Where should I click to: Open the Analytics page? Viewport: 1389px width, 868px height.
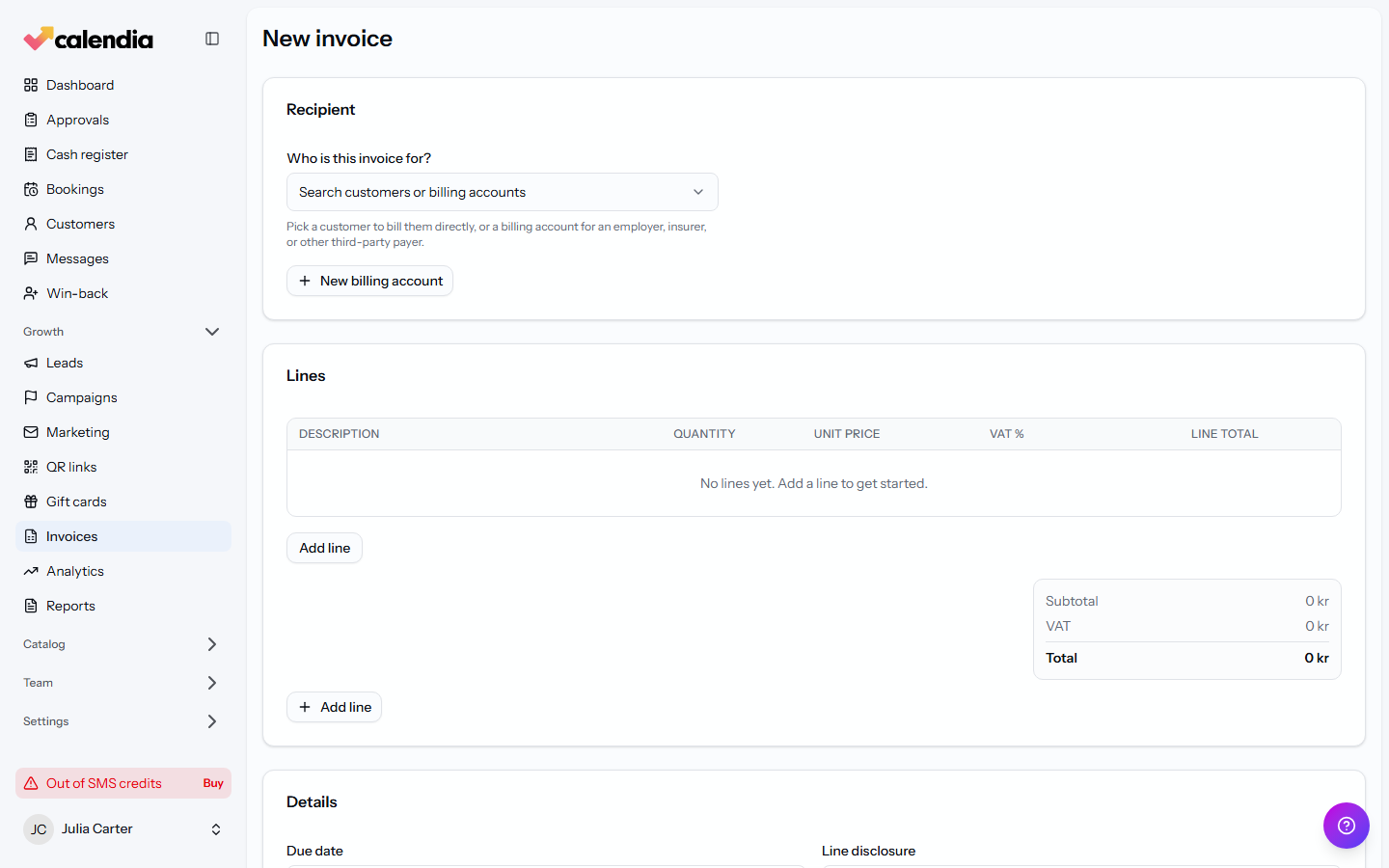tap(123, 571)
